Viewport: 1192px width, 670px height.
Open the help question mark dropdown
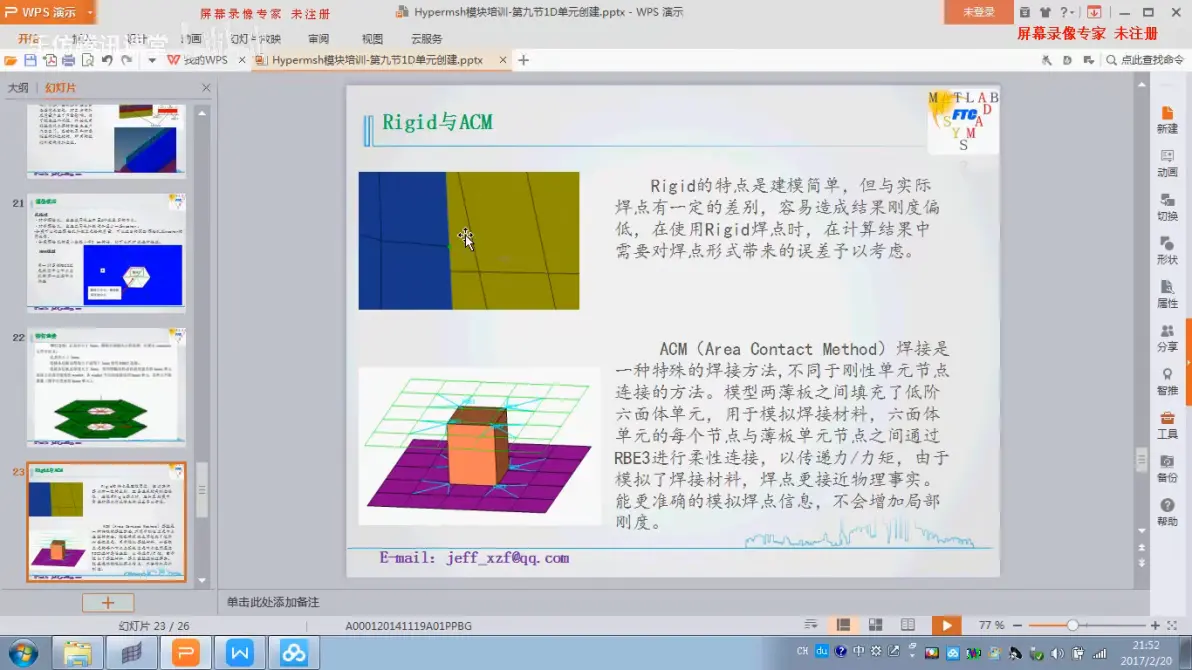1067,12
